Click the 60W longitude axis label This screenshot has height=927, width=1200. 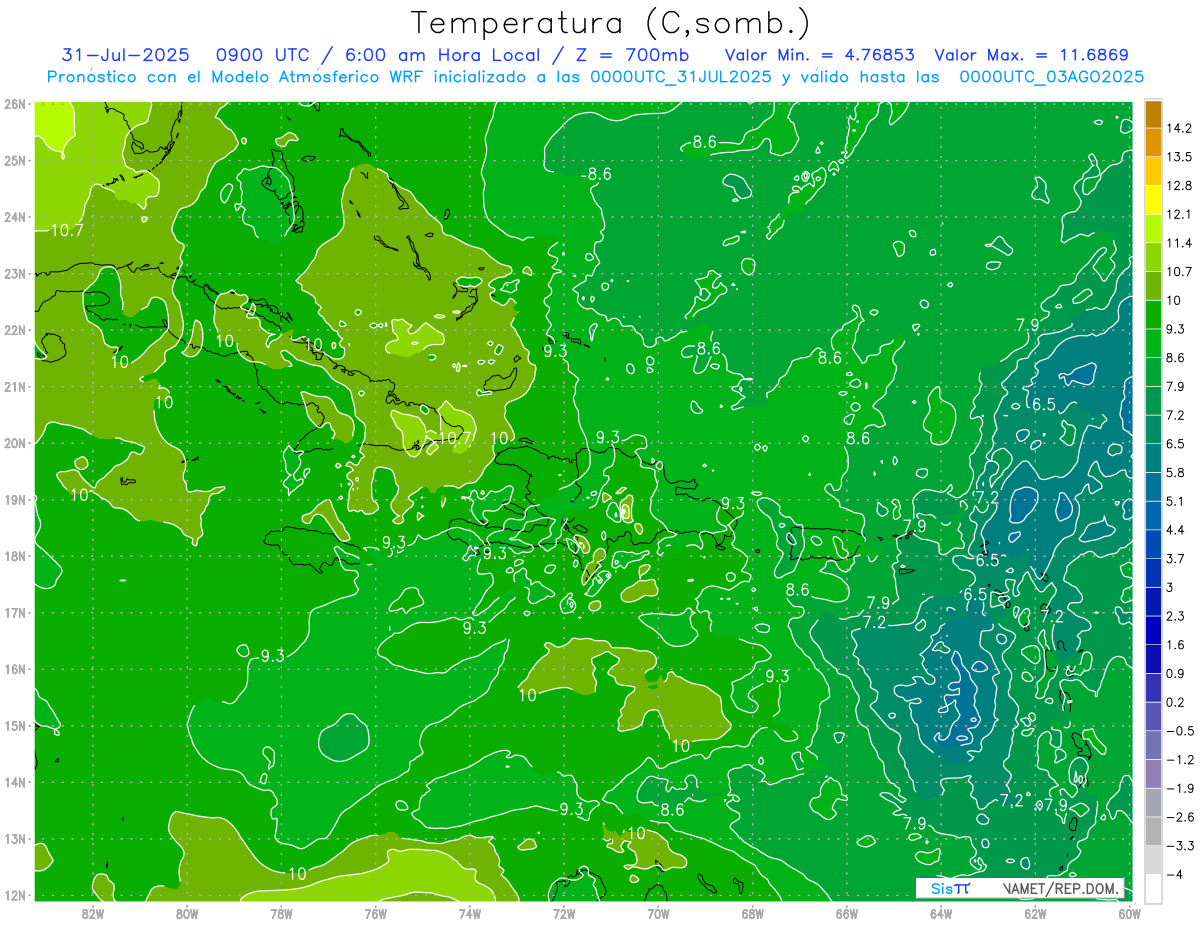(x=1129, y=913)
